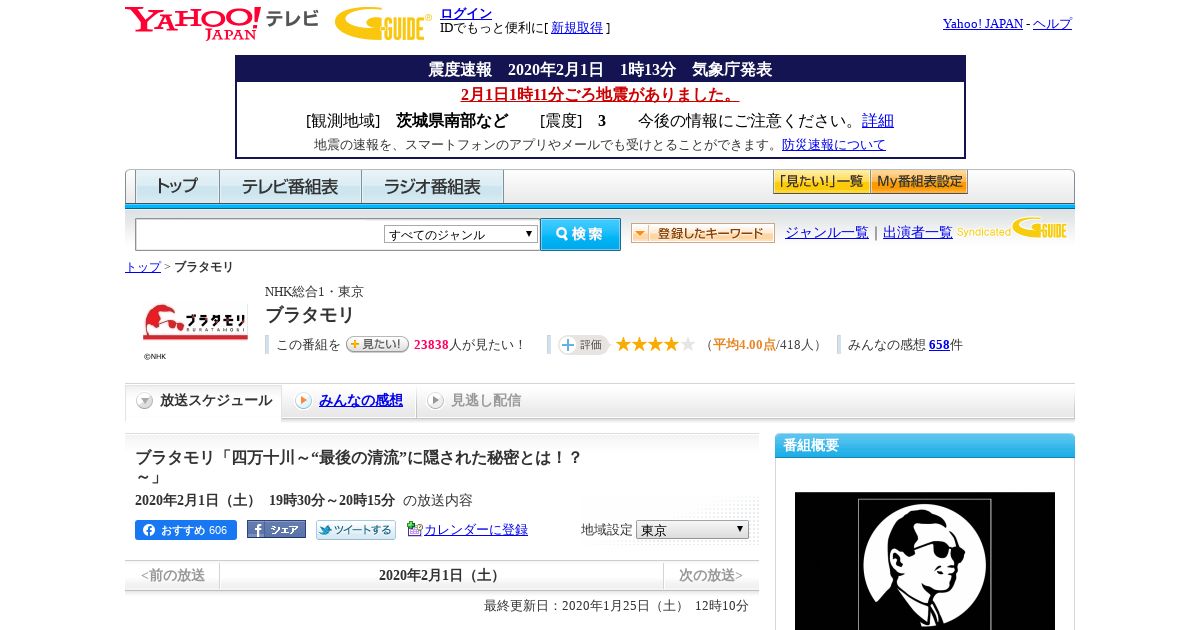Open the ヘルプ link

[1052, 24]
